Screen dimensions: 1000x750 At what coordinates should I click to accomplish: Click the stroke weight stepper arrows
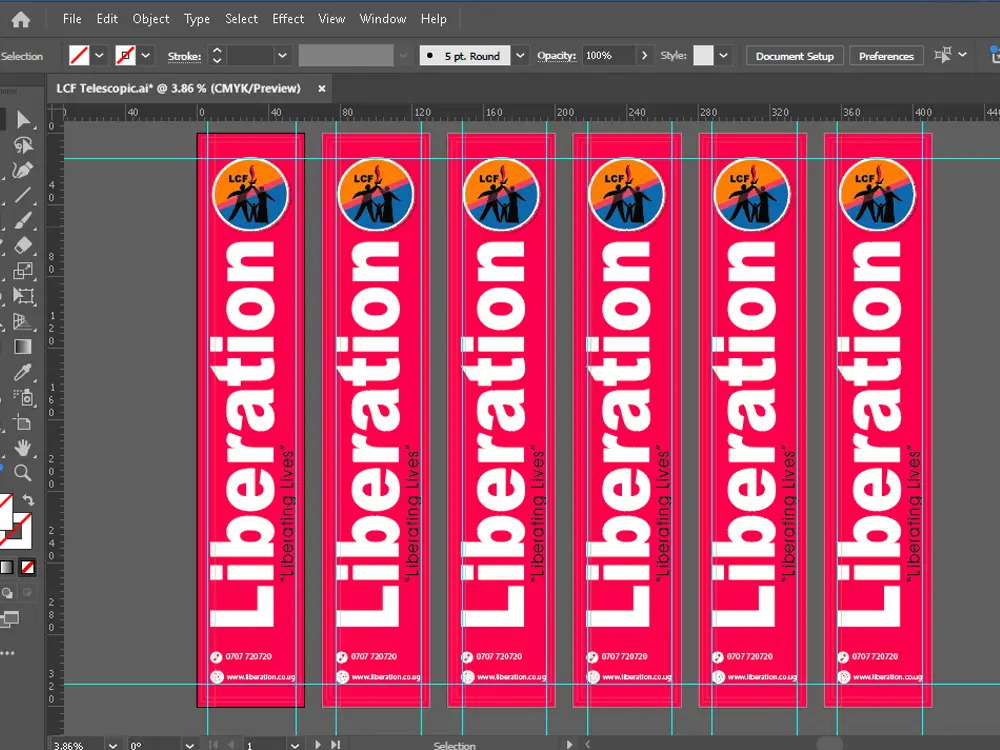pos(217,55)
